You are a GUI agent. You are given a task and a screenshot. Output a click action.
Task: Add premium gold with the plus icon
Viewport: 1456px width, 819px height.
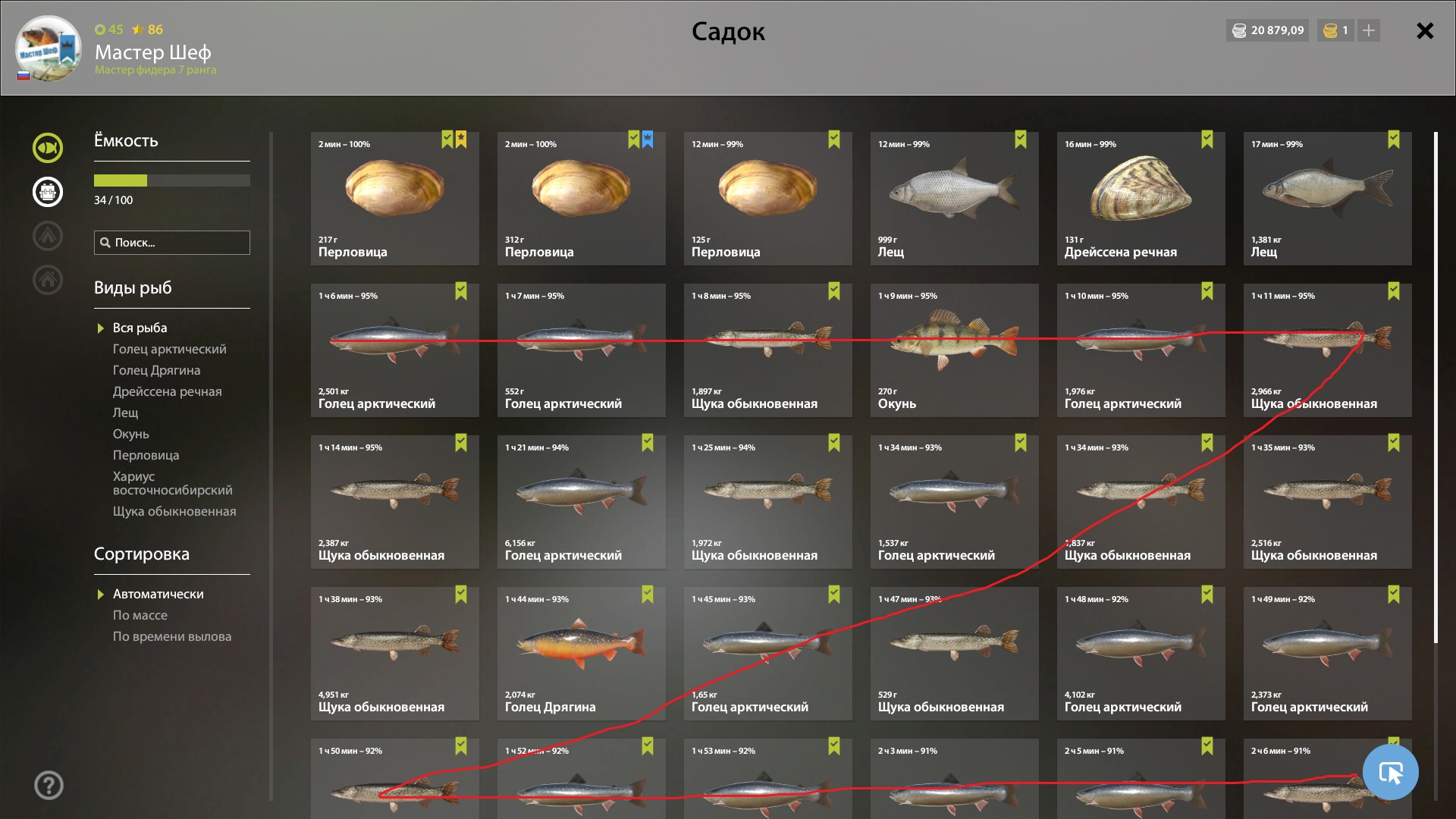1369,30
